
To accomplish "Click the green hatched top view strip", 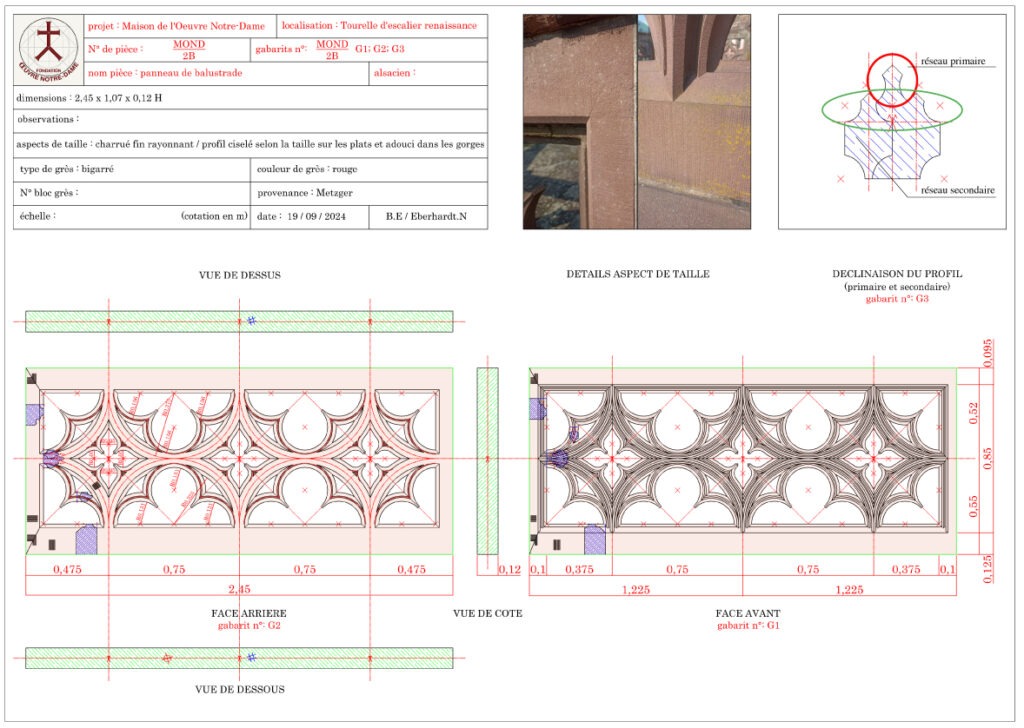I will click(x=239, y=322).
